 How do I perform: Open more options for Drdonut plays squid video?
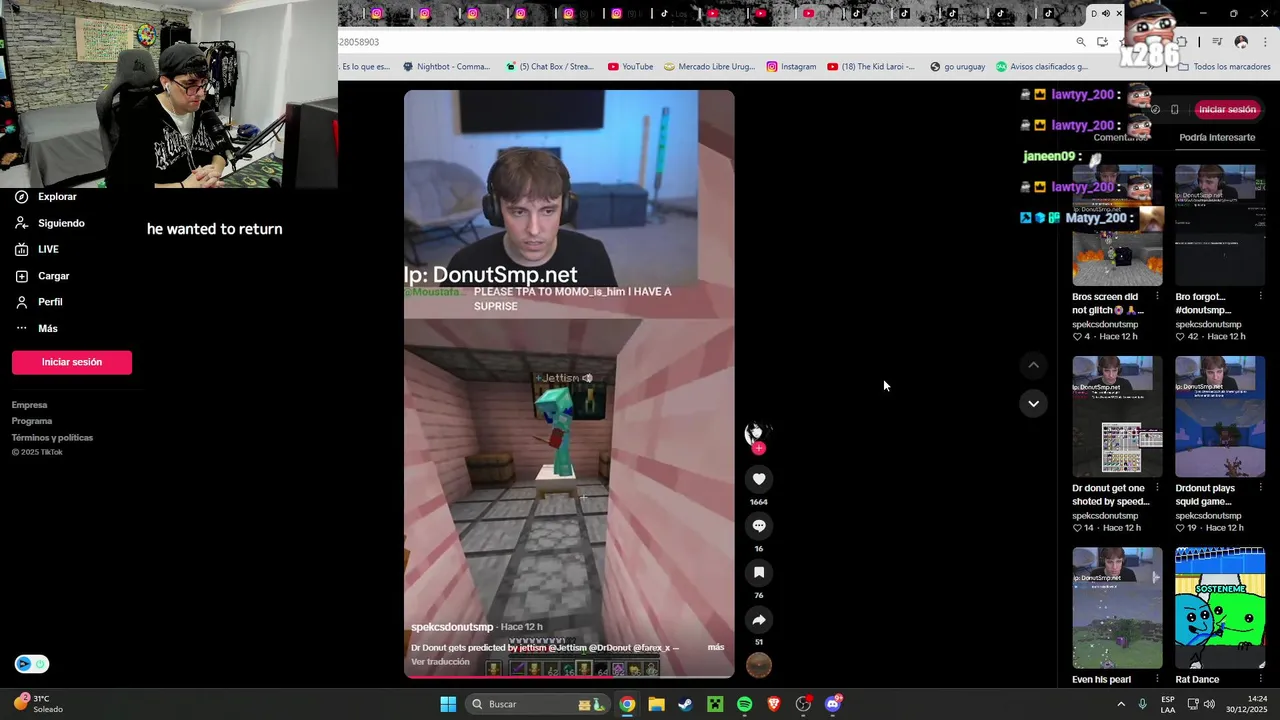click(x=1260, y=488)
